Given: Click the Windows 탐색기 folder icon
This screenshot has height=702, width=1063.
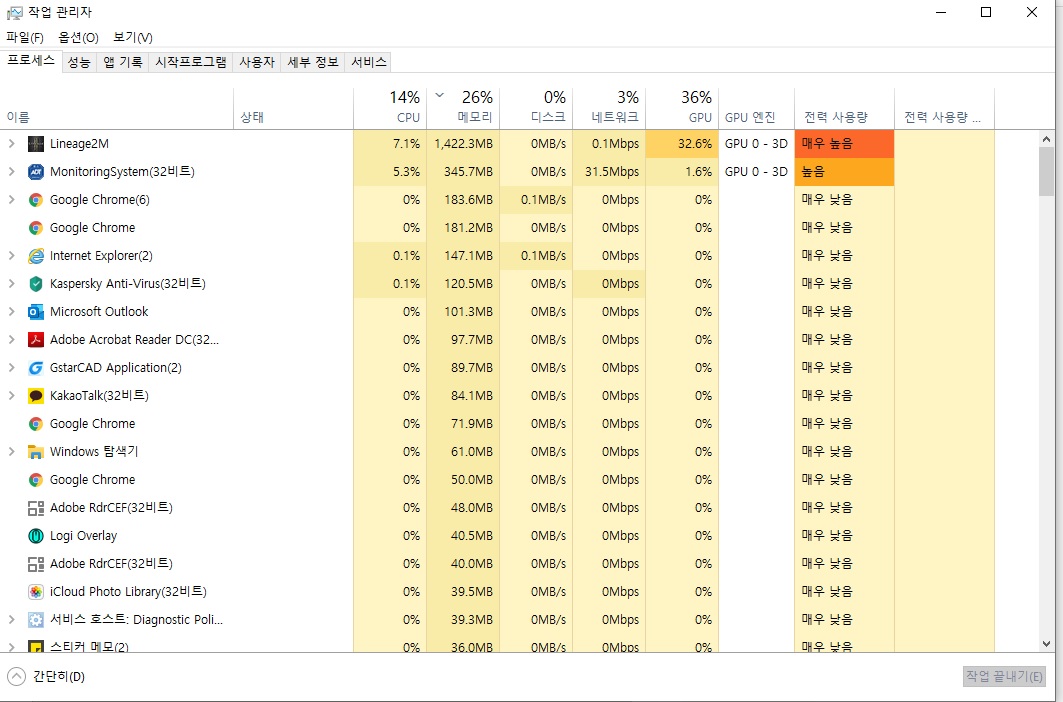Looking at the screenshot, I should click(x=36, y=452).
